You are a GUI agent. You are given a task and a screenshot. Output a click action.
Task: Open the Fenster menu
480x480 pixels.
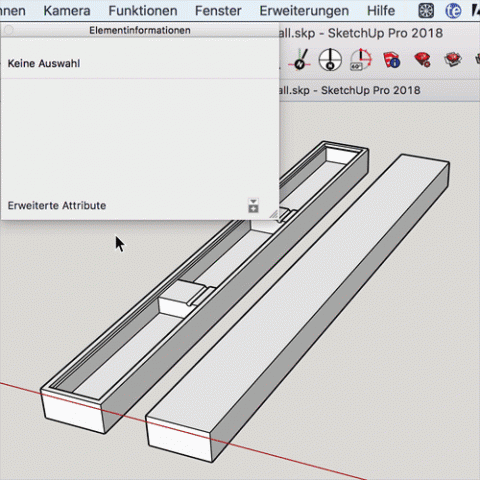point(218,11)
